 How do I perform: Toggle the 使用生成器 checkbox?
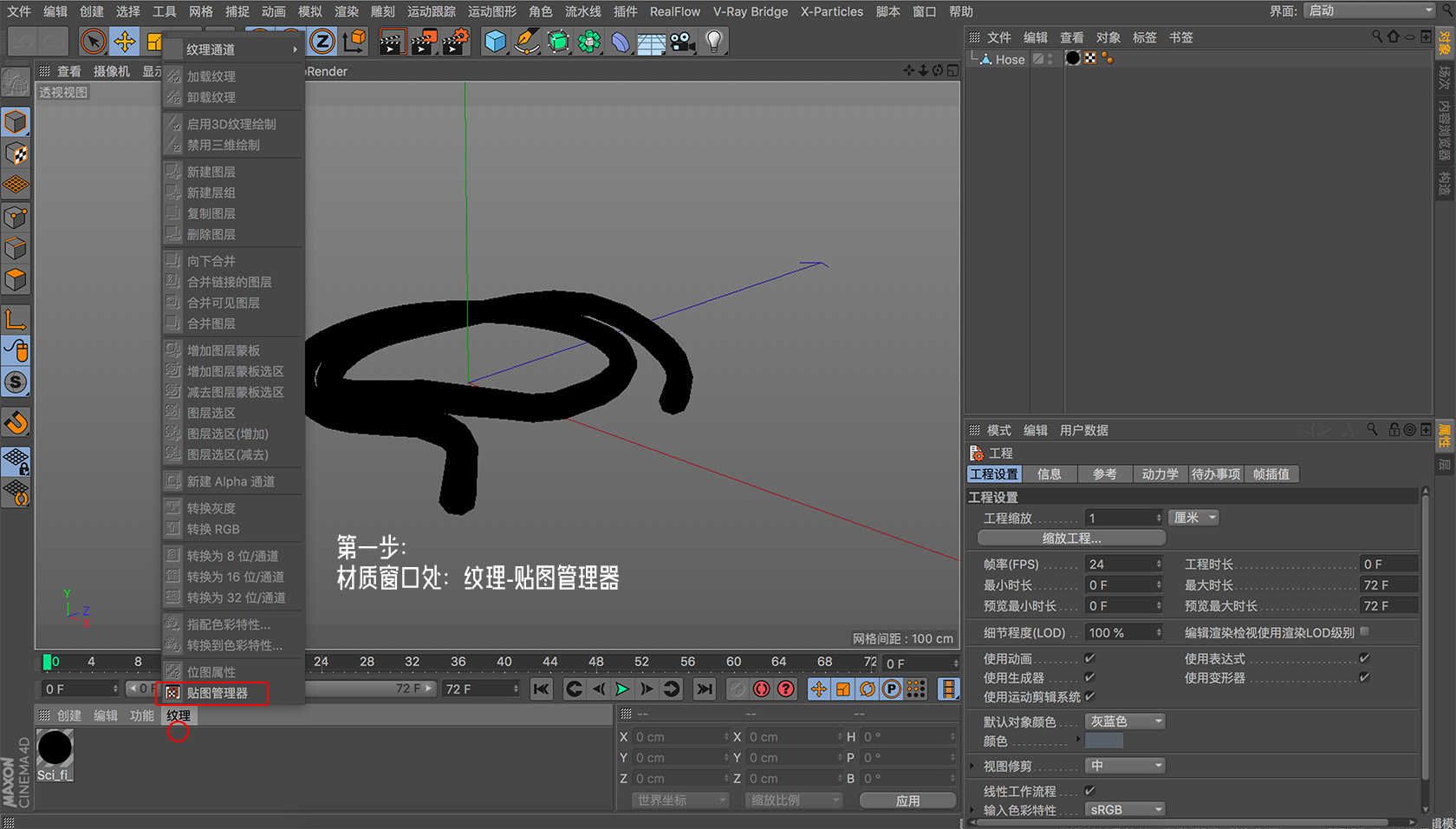pyautogui.click(x=1089, y=677)
